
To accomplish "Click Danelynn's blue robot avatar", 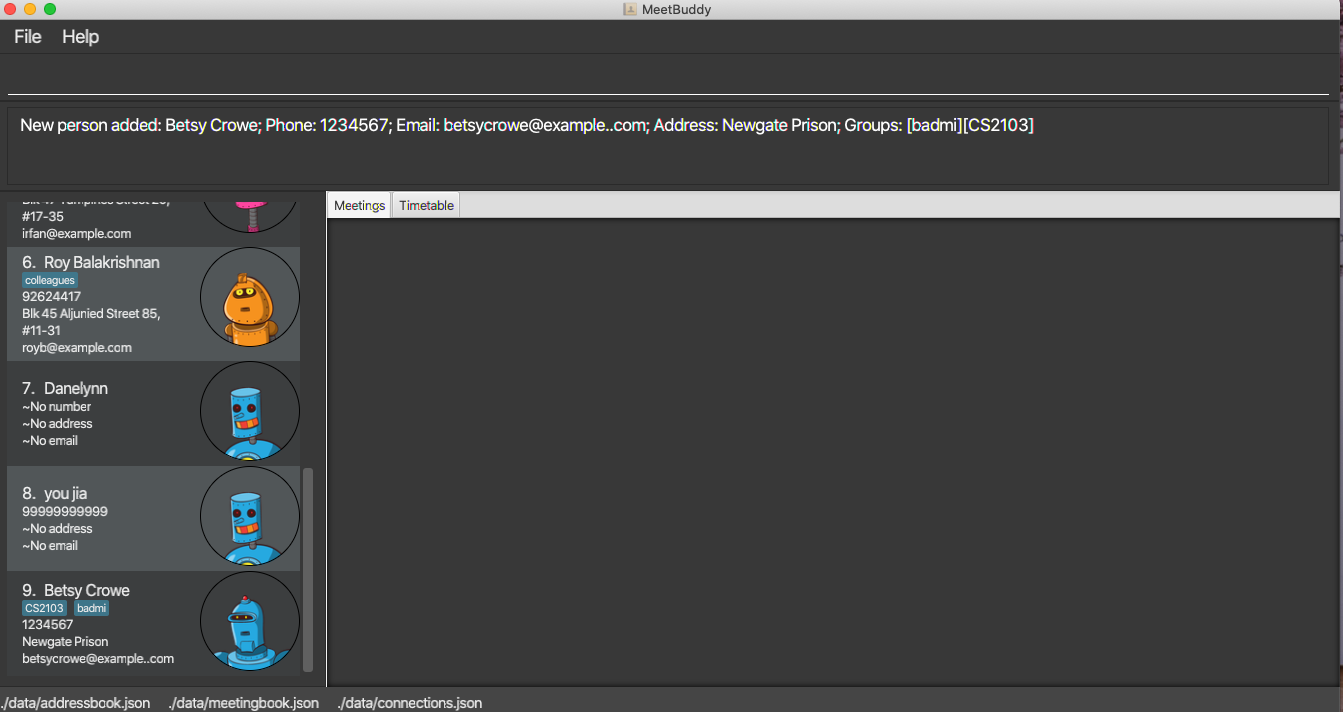I will 250,410.
